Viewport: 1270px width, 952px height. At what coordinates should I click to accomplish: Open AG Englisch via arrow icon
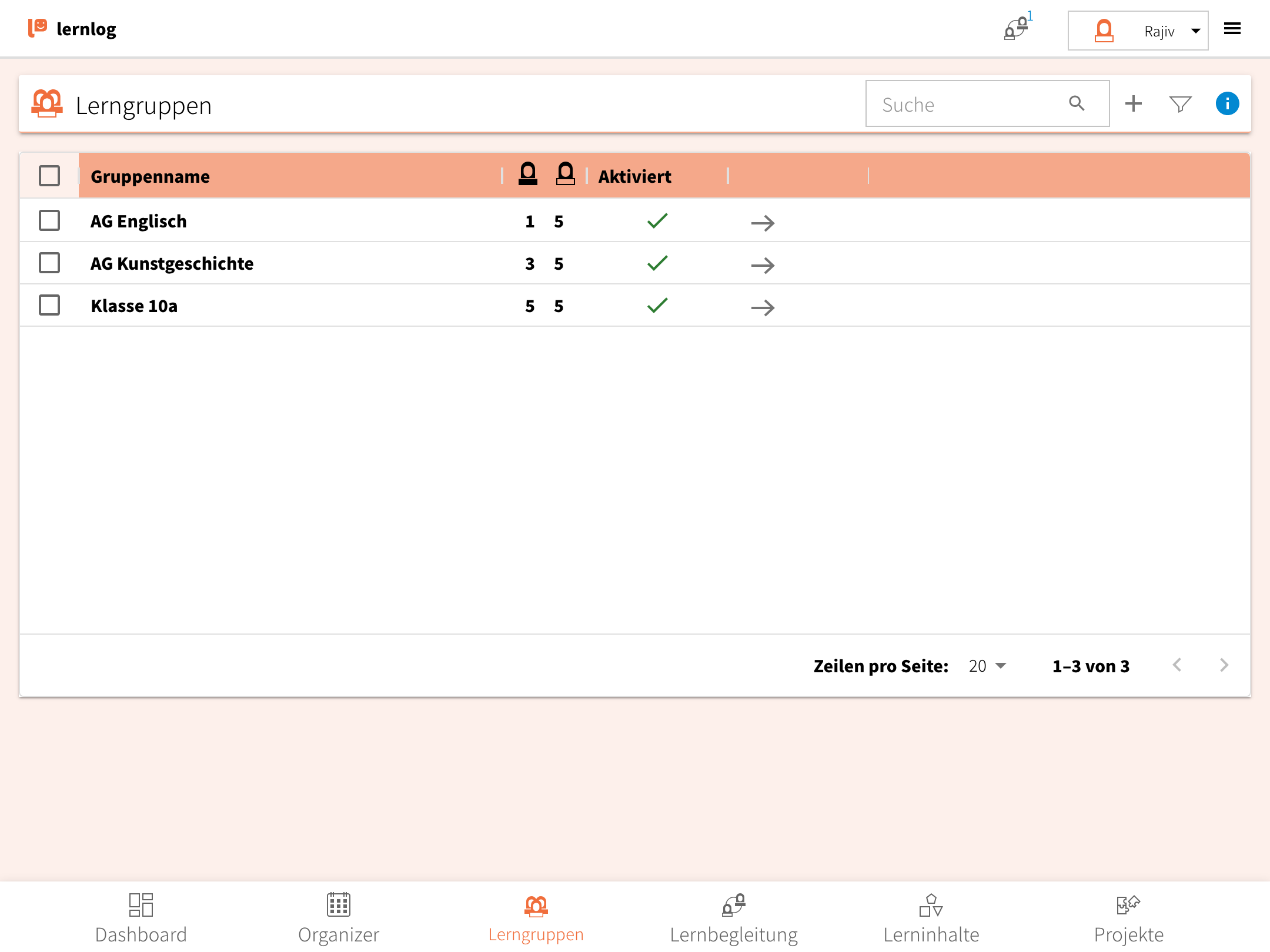(x=763, y=223)
